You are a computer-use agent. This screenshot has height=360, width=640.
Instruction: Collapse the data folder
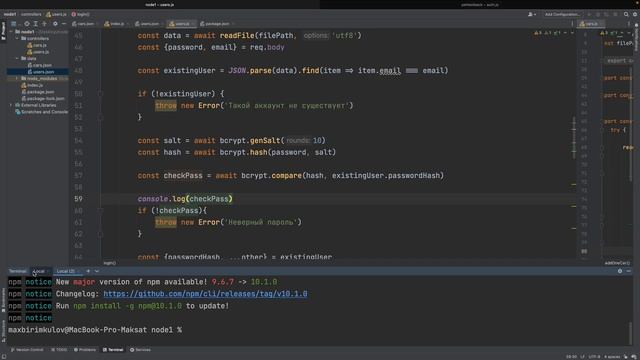point(17,58)
